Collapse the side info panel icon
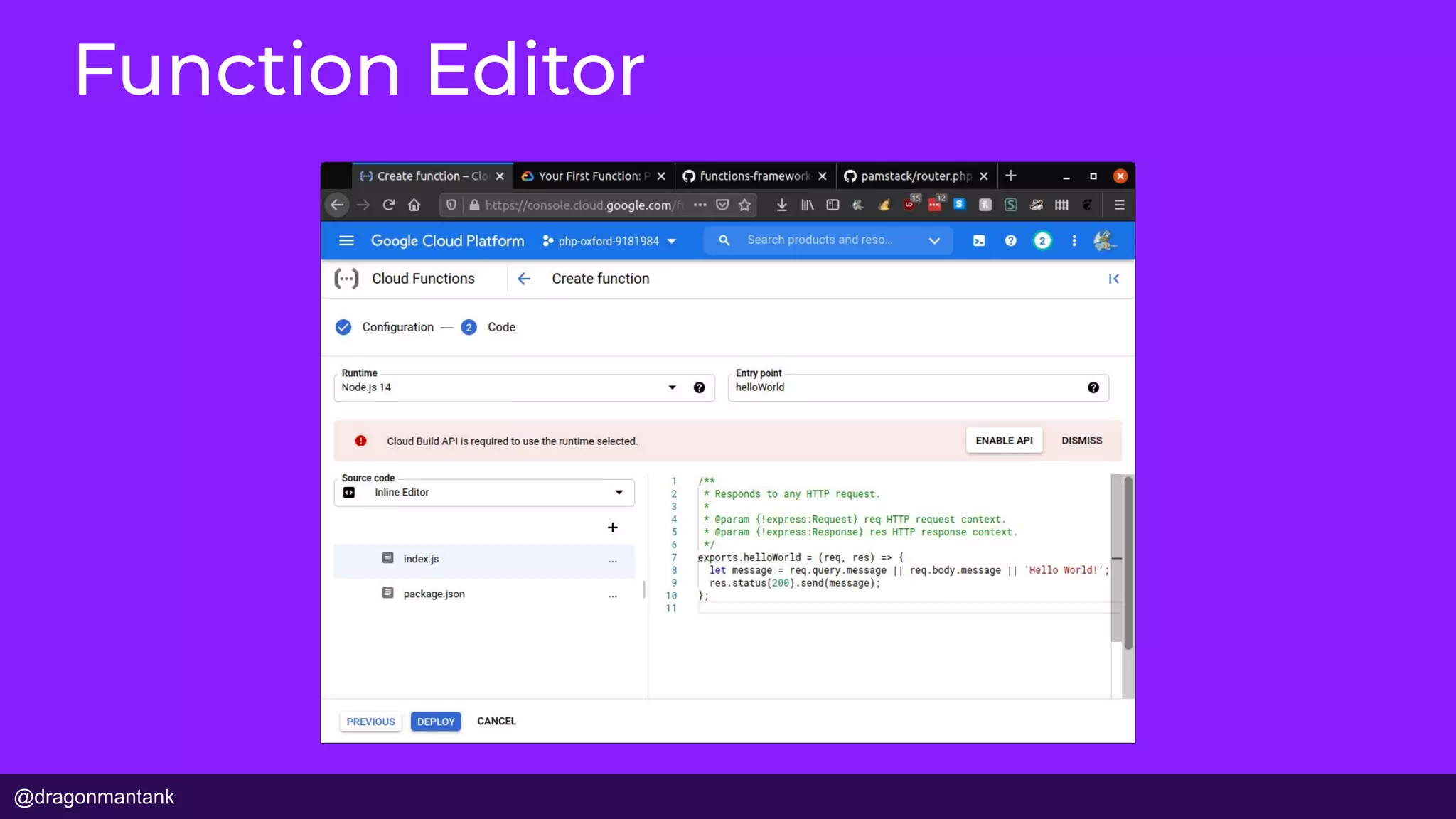 [1113, 279]
